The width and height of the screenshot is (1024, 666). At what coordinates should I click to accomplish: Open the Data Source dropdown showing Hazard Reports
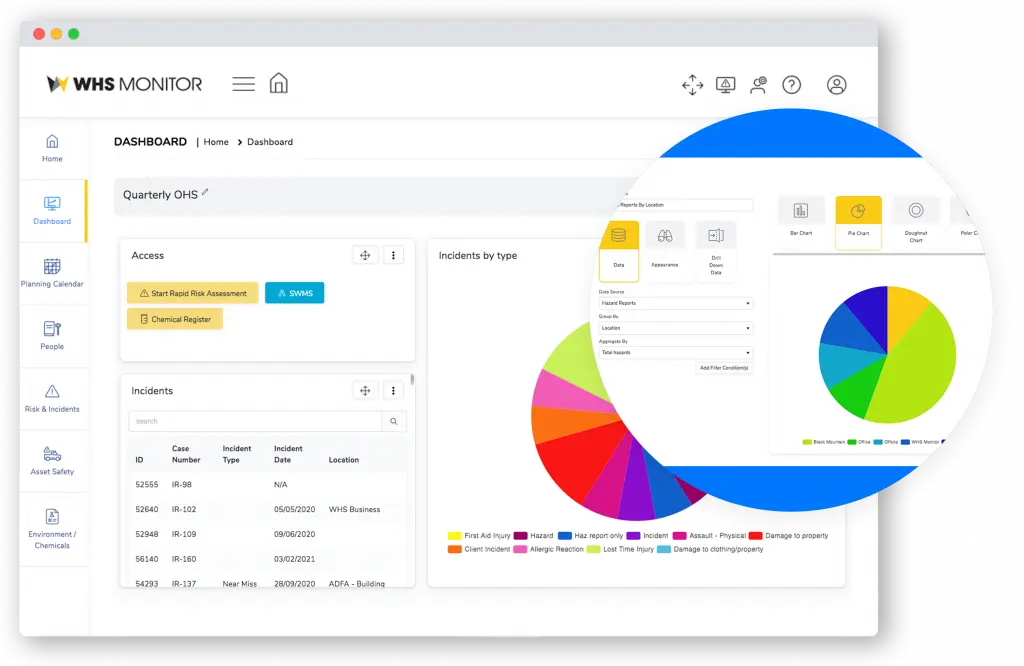[675, 303]
